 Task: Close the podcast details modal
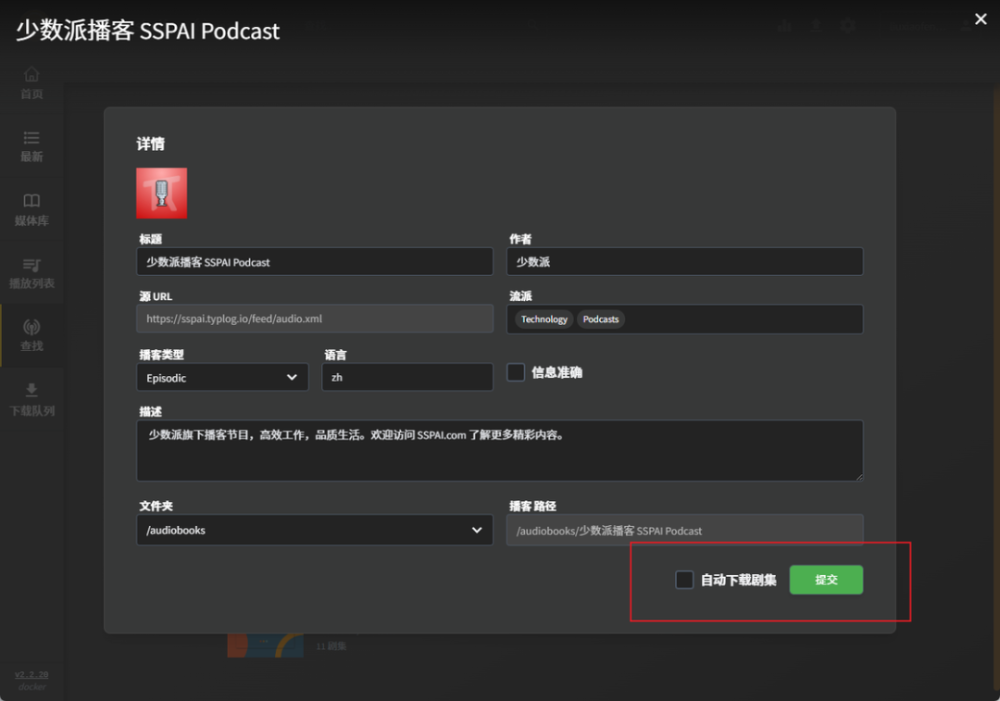coord(981,19)
